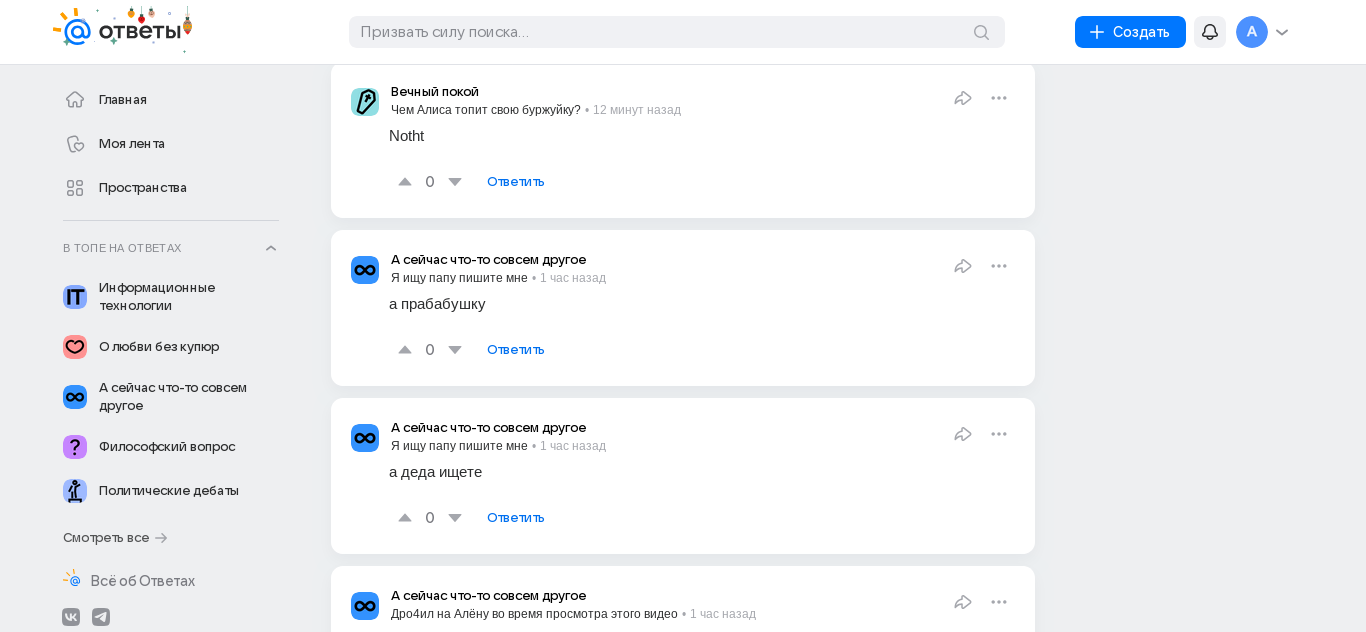The height and width of the screenshot is (632, 1366).
Task: Focus the "Призвать силу поиска" search field
Action: click(x=660, y=32)
